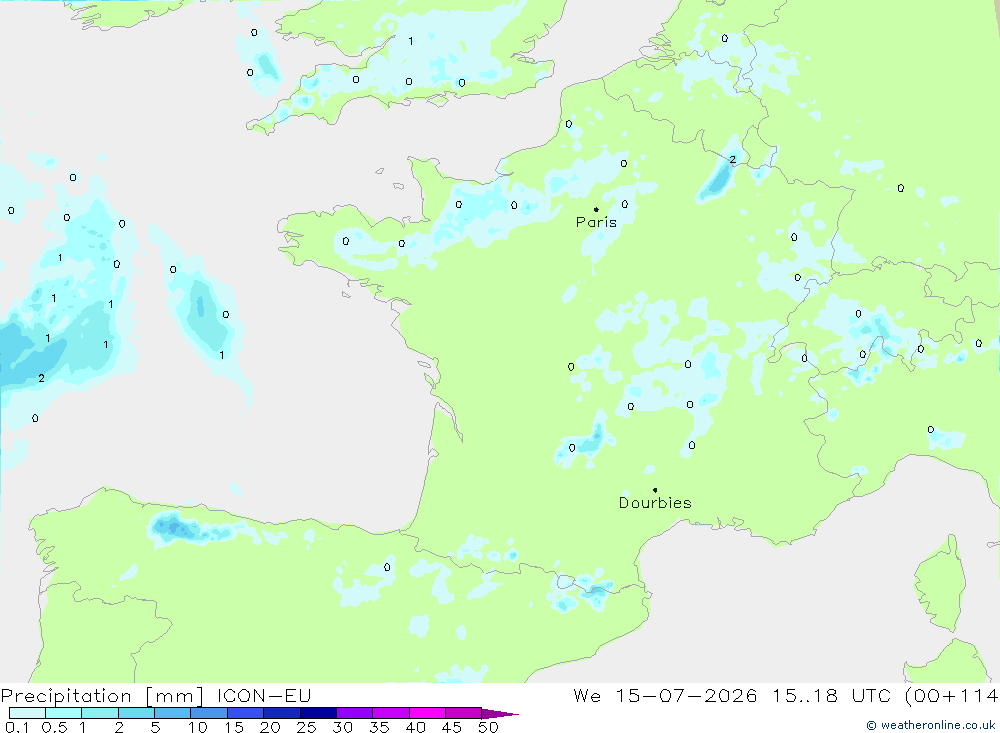Pick the 30–35 mm legend swatch
The height and width of the screenshot is (733, 1000).
[355, 713]
